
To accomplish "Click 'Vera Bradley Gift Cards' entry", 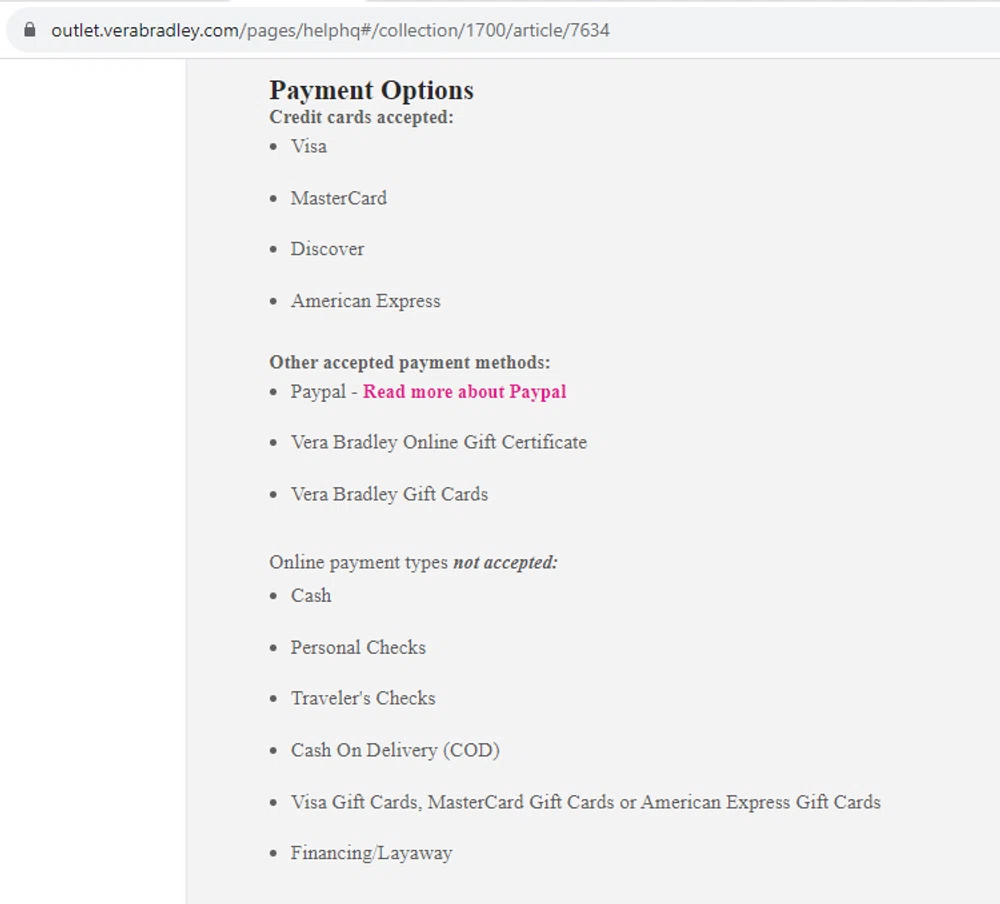I will [389, 494].
